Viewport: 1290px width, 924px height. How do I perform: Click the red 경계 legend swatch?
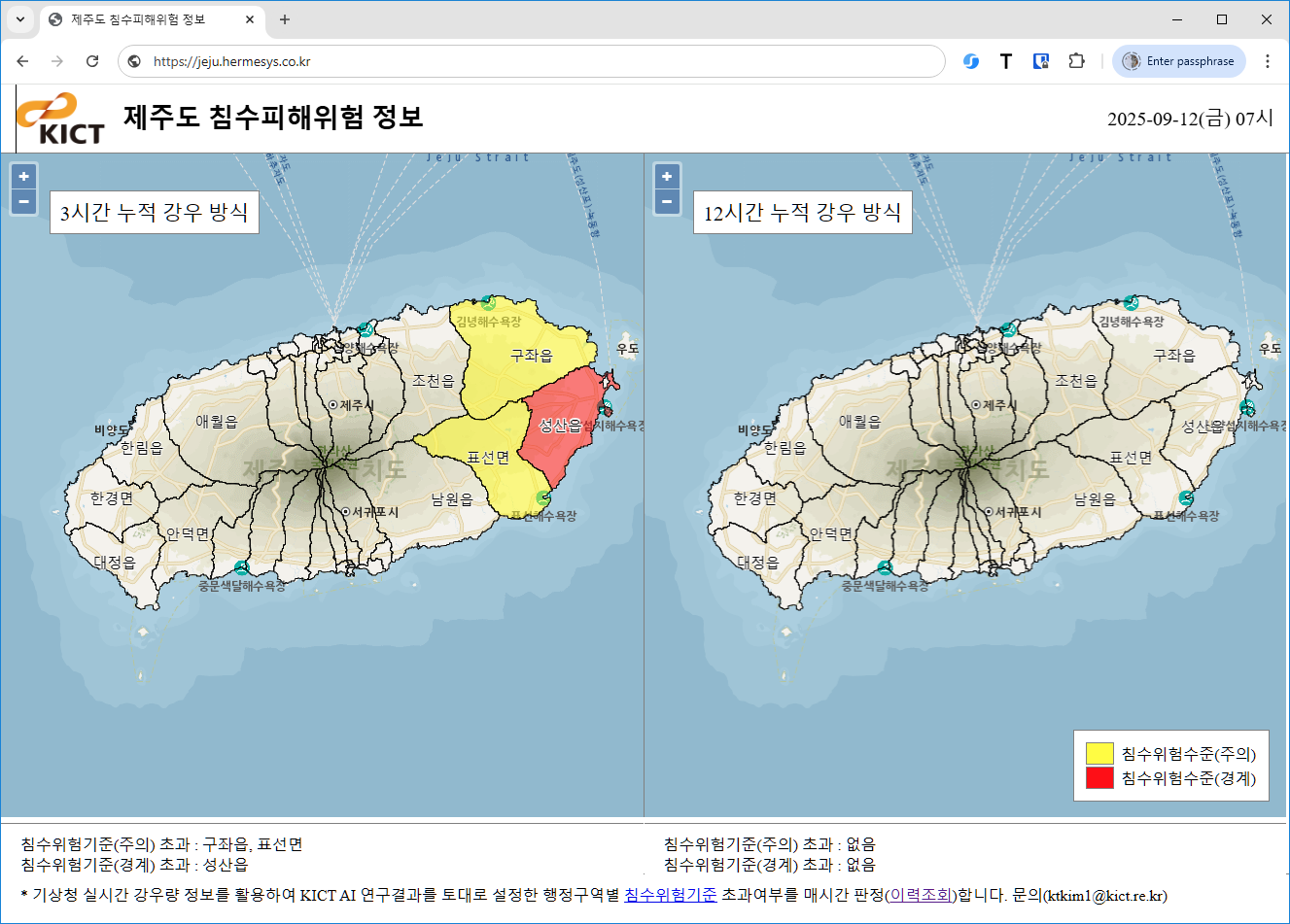coord(1099,778)
